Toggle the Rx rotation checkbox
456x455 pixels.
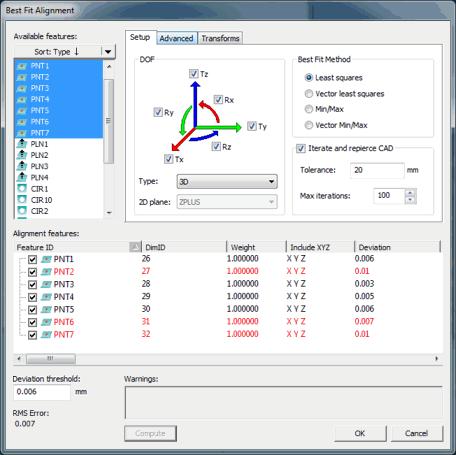click(218, 99)
